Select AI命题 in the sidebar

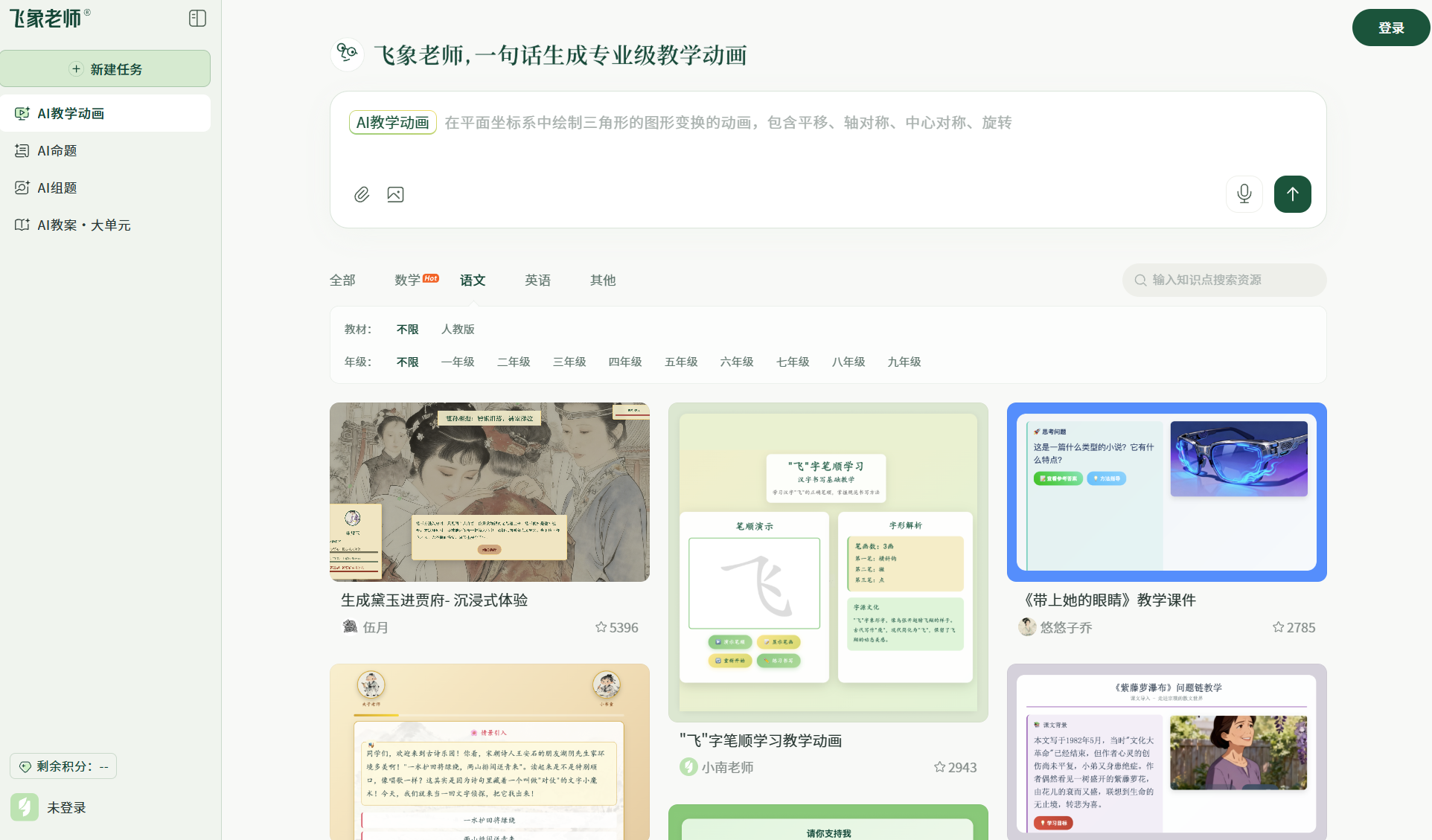tap(57, 150)
